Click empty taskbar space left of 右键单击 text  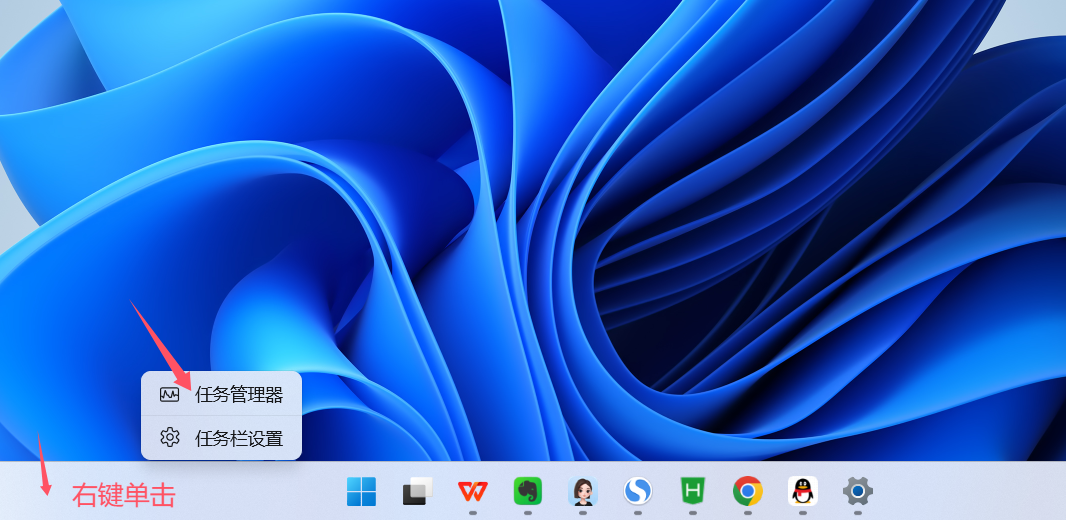(x=20, y=495)
